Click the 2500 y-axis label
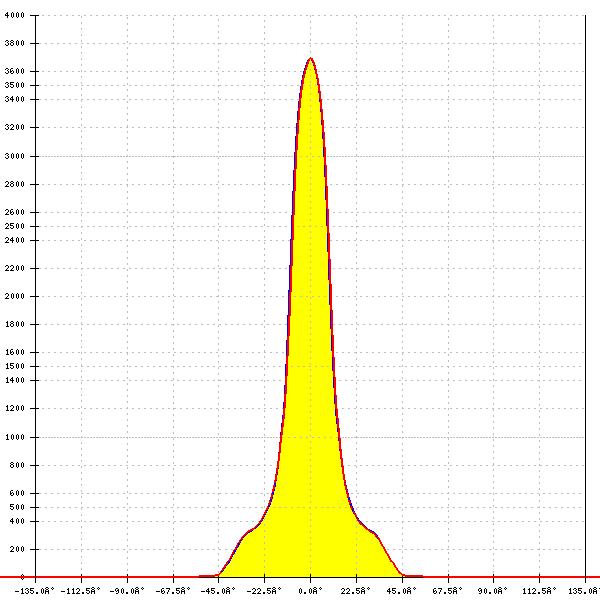This screenshot has height=600, width=600. 15,226
